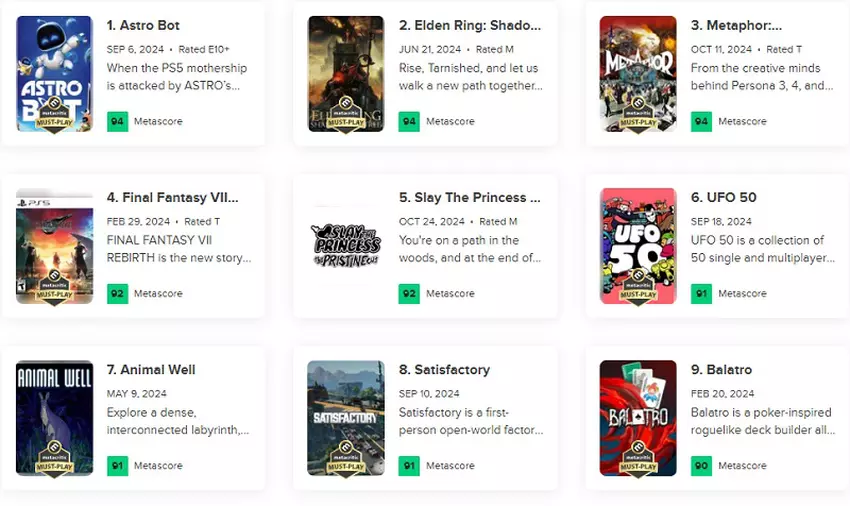850x506 pixels.
Task: Open the Satisfactory title link
Action: coord(444,369)
